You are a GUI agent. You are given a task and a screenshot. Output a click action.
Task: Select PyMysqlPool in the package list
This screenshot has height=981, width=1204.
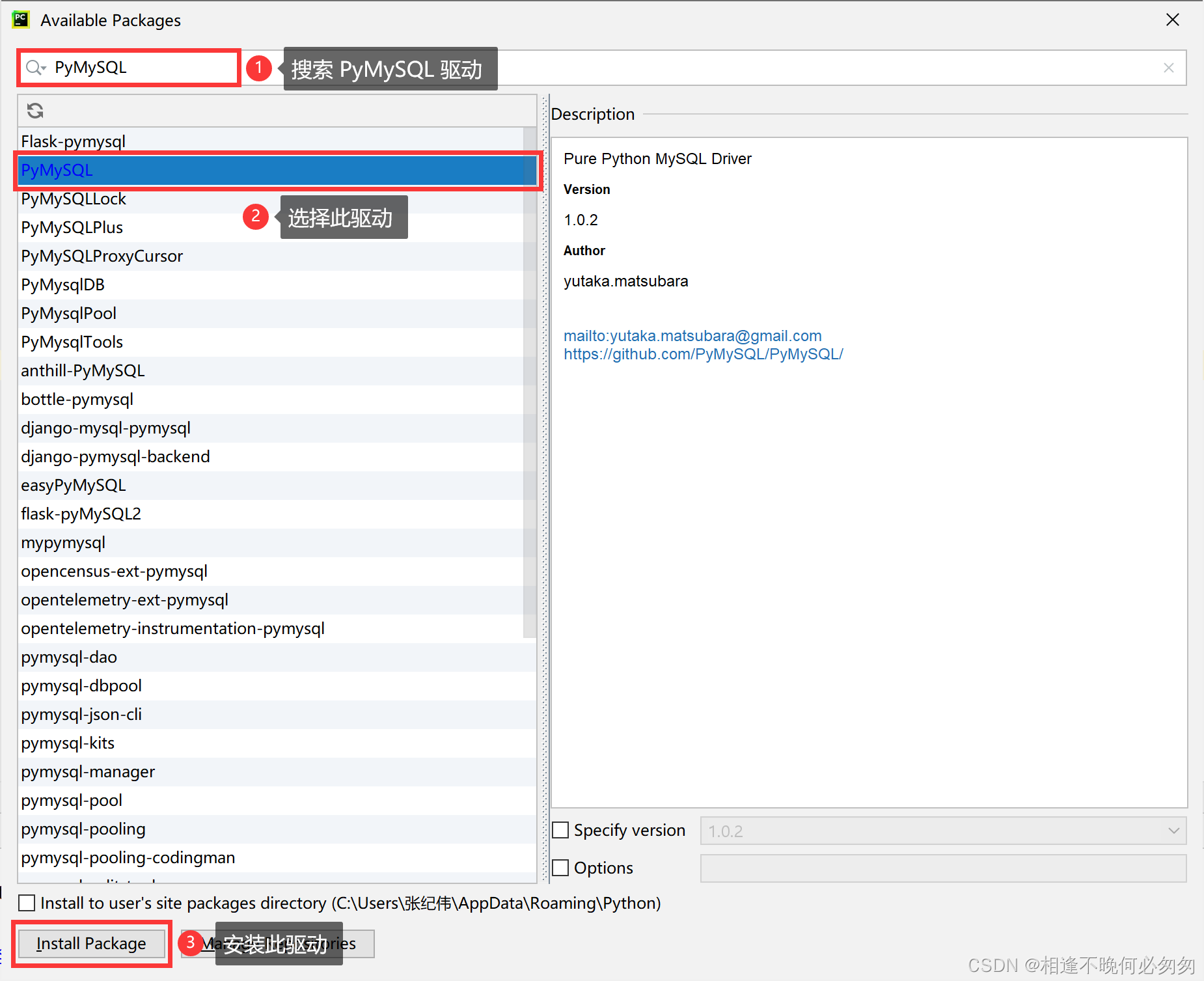click(271, 313)
